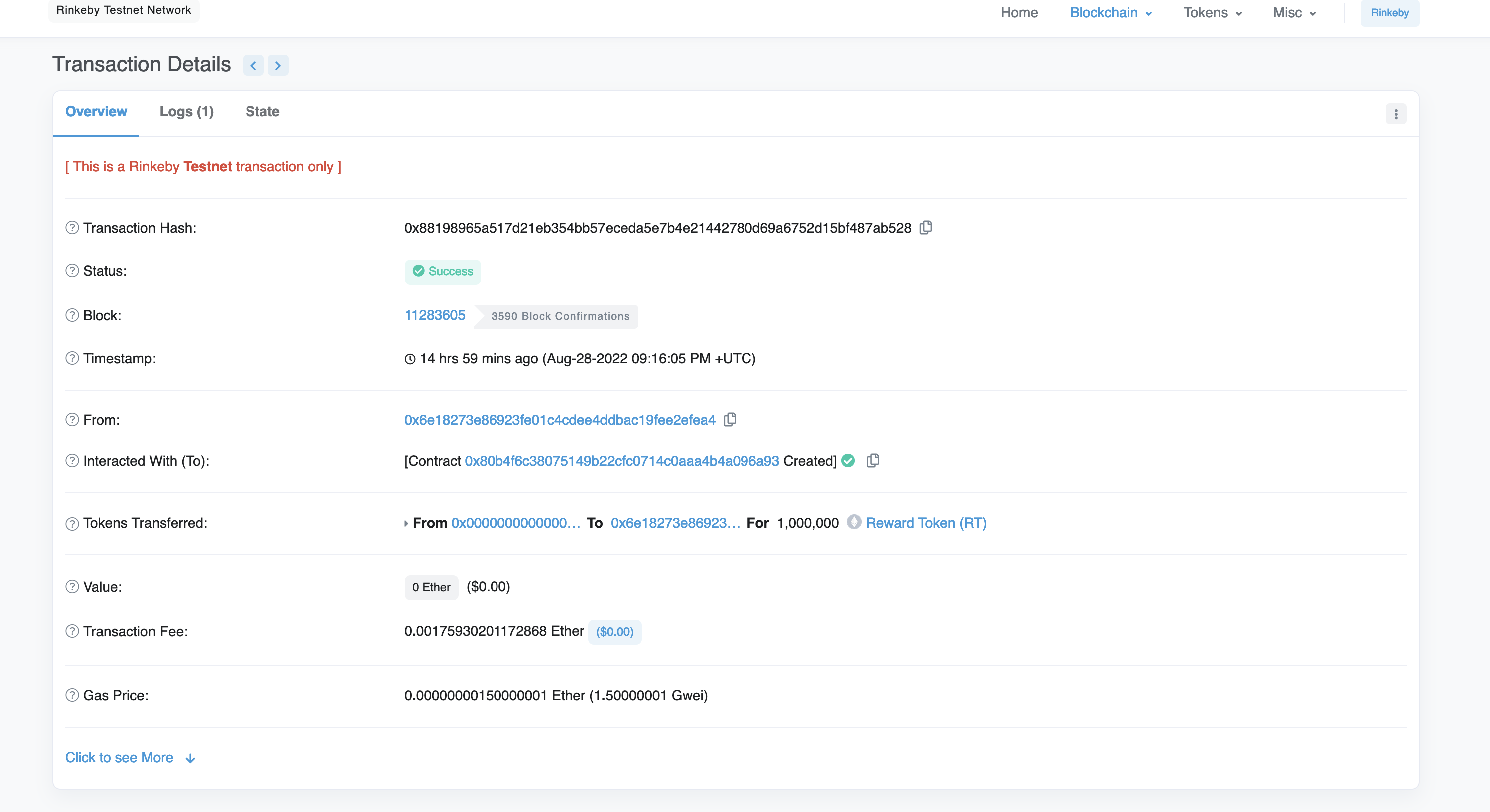Click the help icon beside Transaction Hash
1490x812 pixels.
click(x=72, y=228)
